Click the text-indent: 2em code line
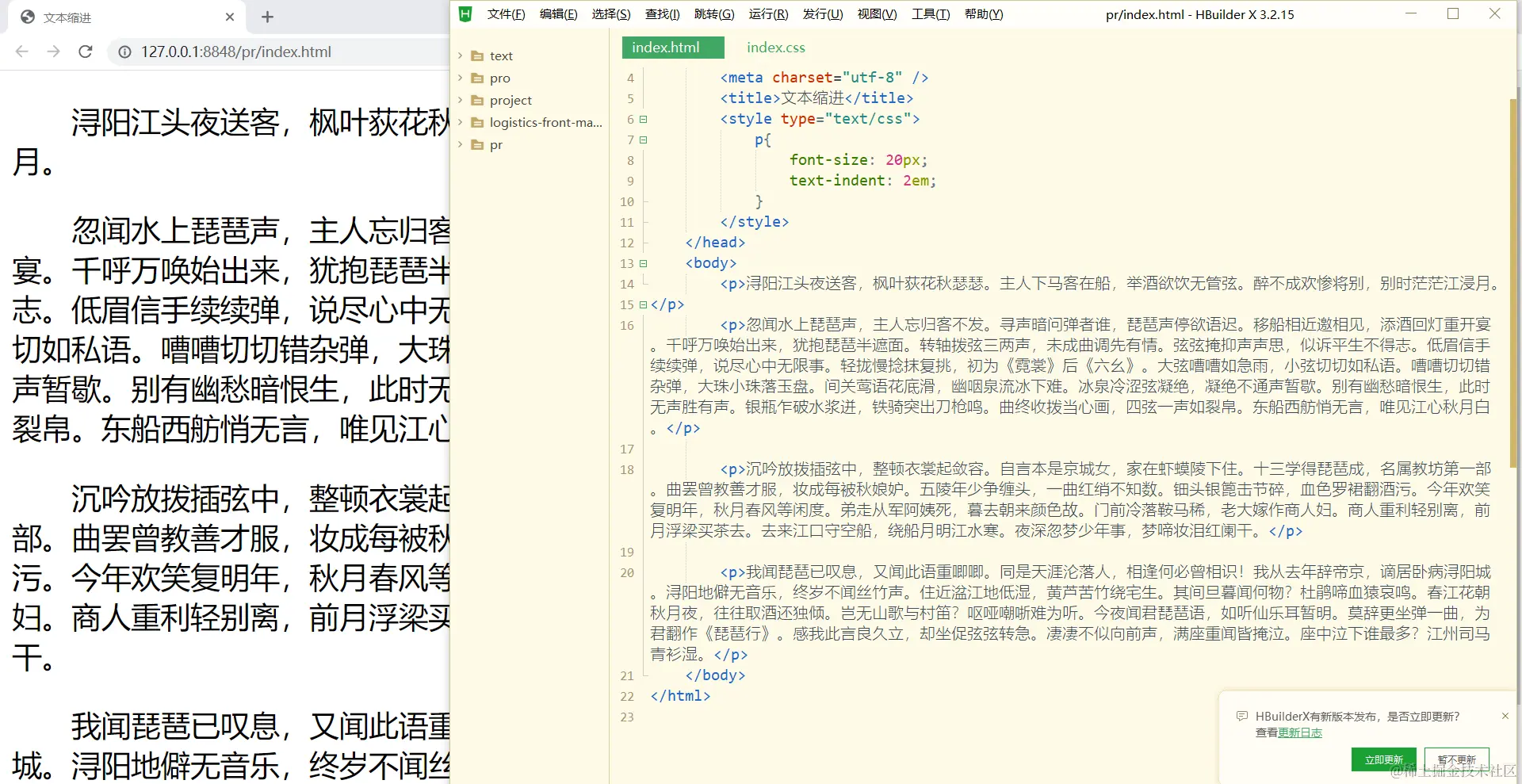This screenshot has width=1522, height=784. pos(862,181)
